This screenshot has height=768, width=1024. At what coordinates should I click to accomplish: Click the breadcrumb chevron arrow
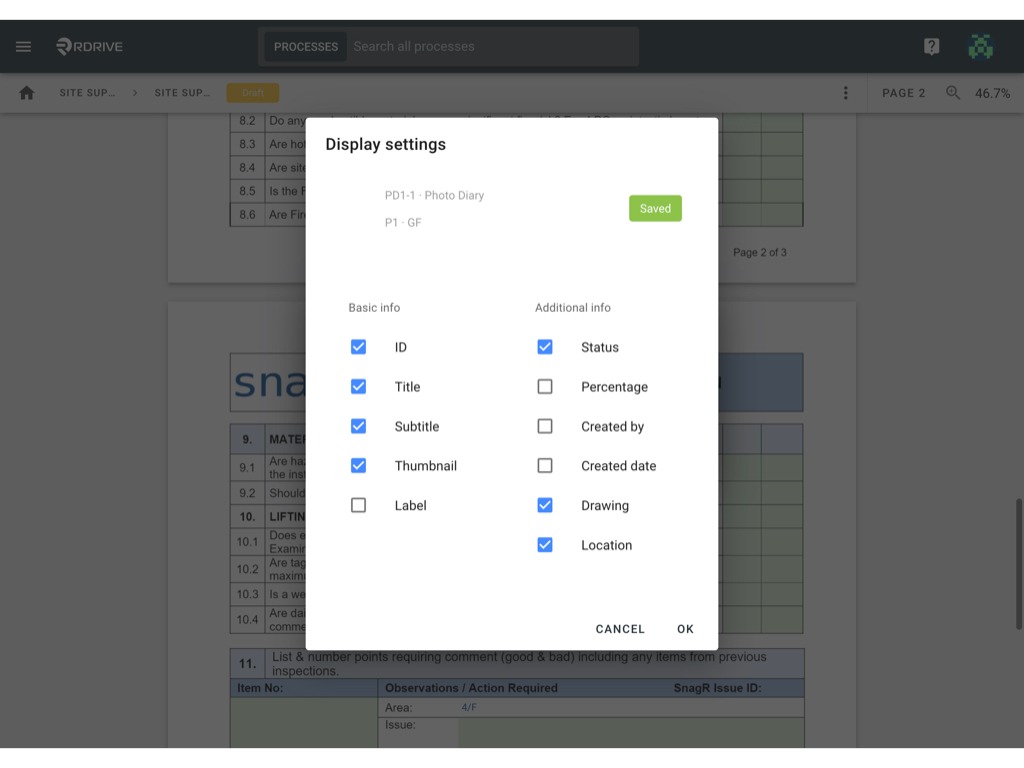pos(135,93)
